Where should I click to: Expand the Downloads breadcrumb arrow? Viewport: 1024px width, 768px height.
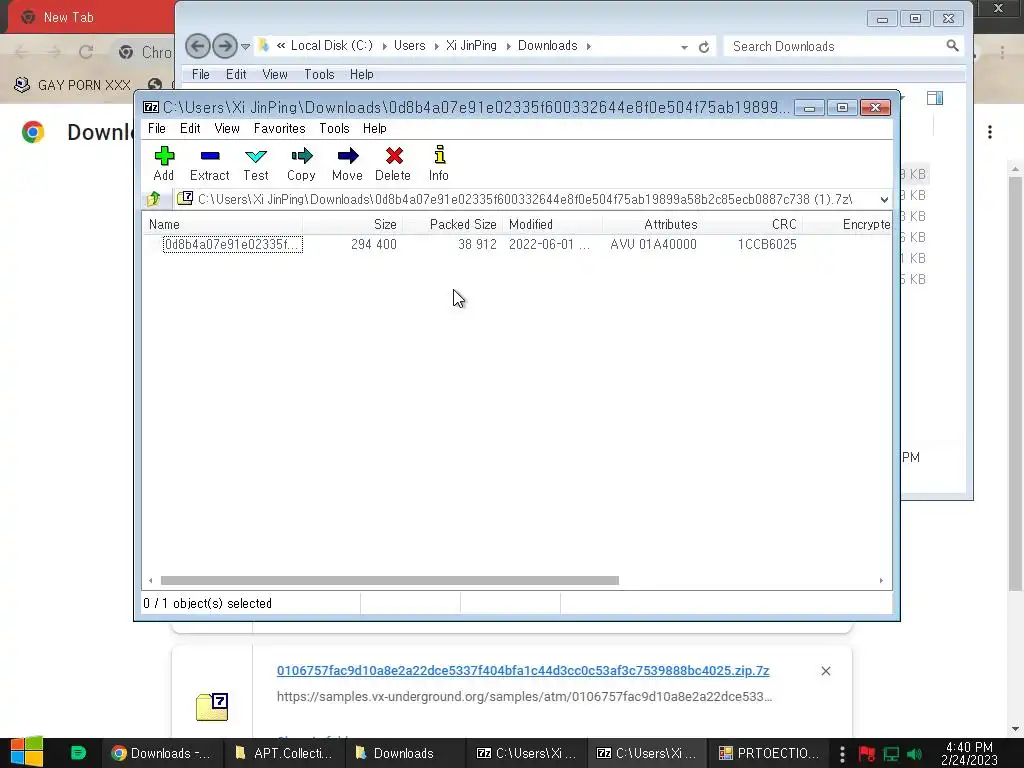(x=588, y=46)
